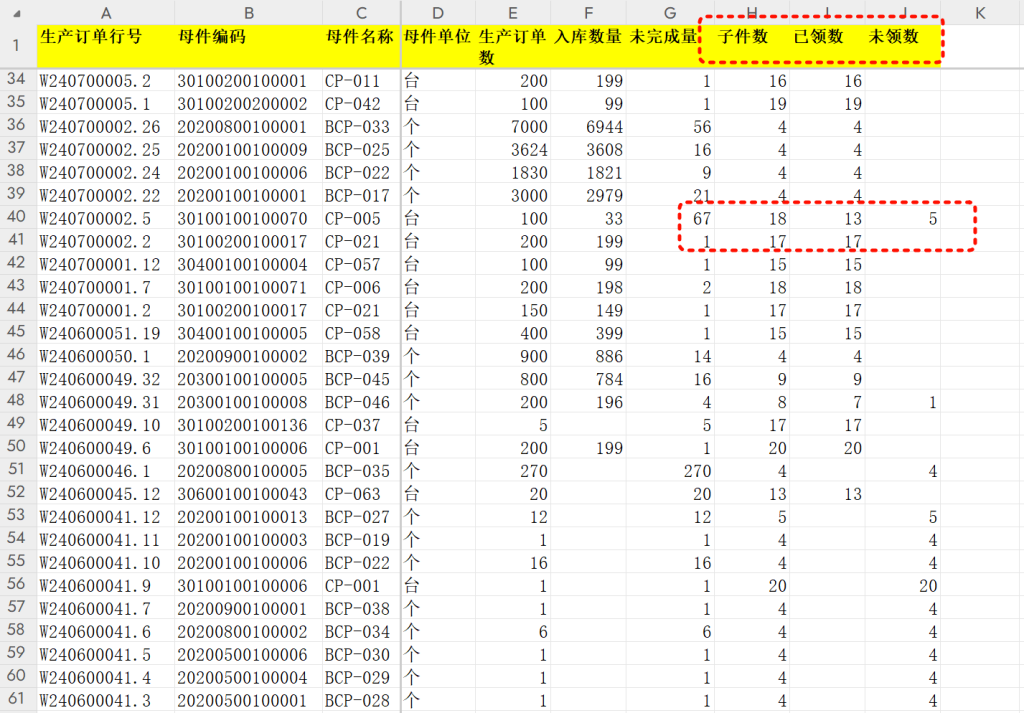Click unclaimed cell 20 in row 56

tap(903, 586)
